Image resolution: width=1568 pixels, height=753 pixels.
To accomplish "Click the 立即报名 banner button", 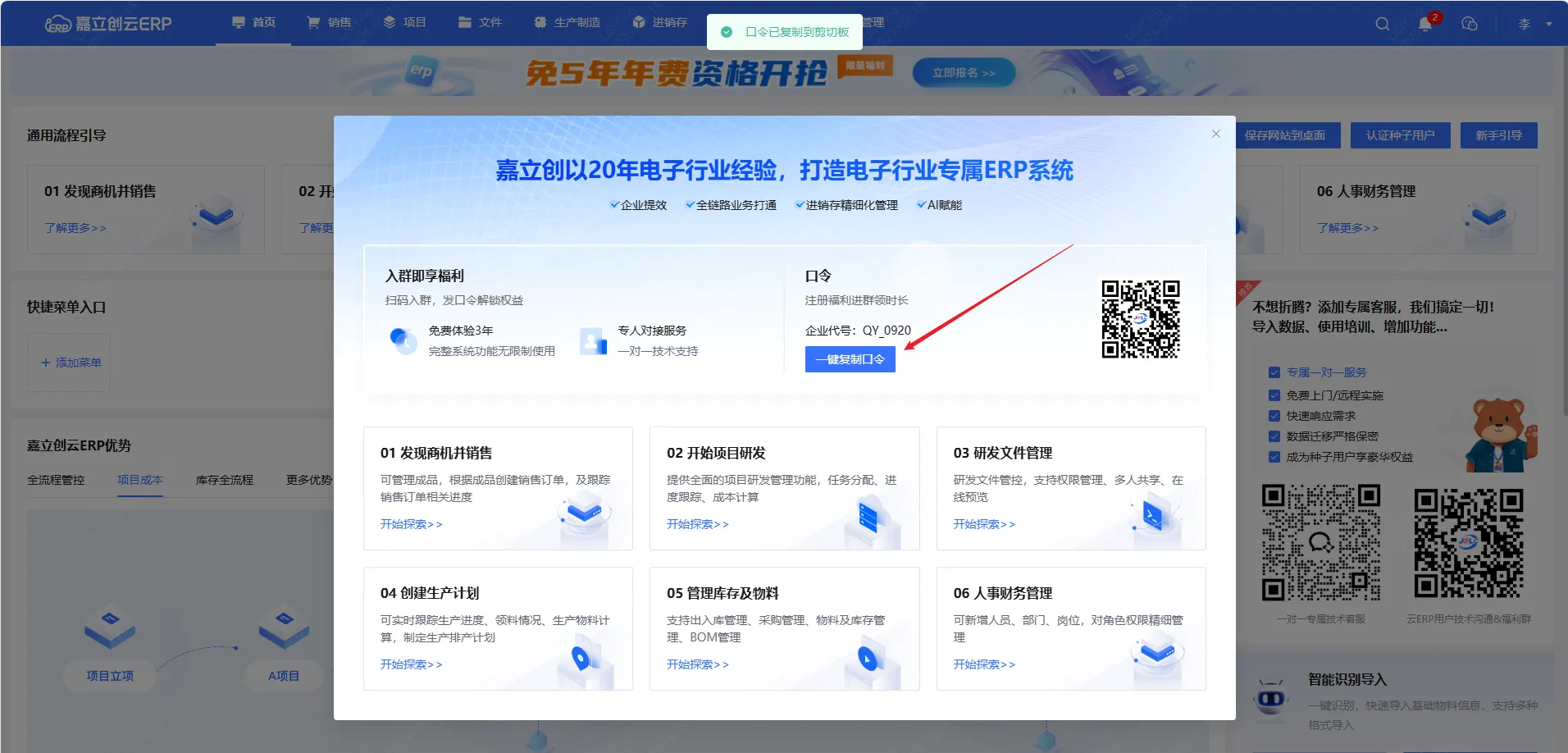I will 964,73.
